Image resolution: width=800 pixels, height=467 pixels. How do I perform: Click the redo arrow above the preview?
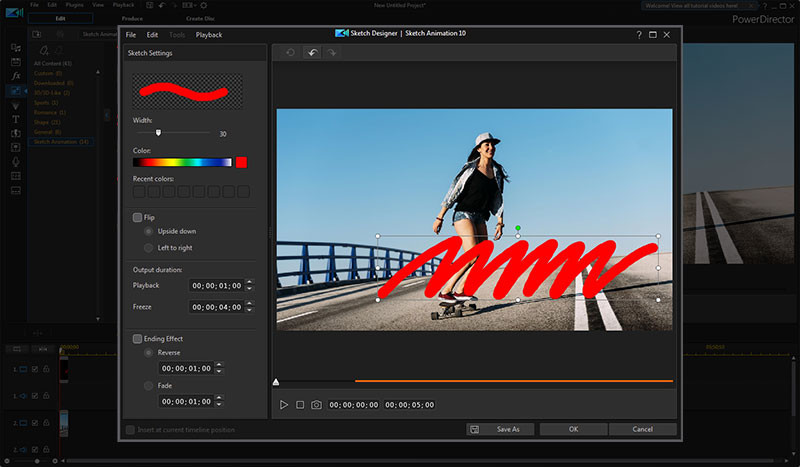[332, 53]
